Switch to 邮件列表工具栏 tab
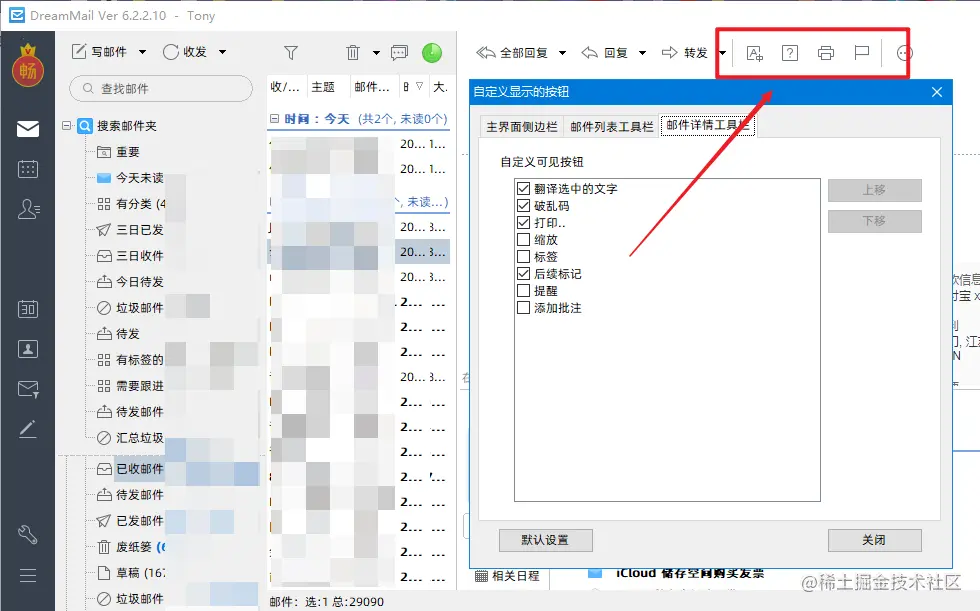The width and height of the screenshot is (980, 611). click(612, 127)
